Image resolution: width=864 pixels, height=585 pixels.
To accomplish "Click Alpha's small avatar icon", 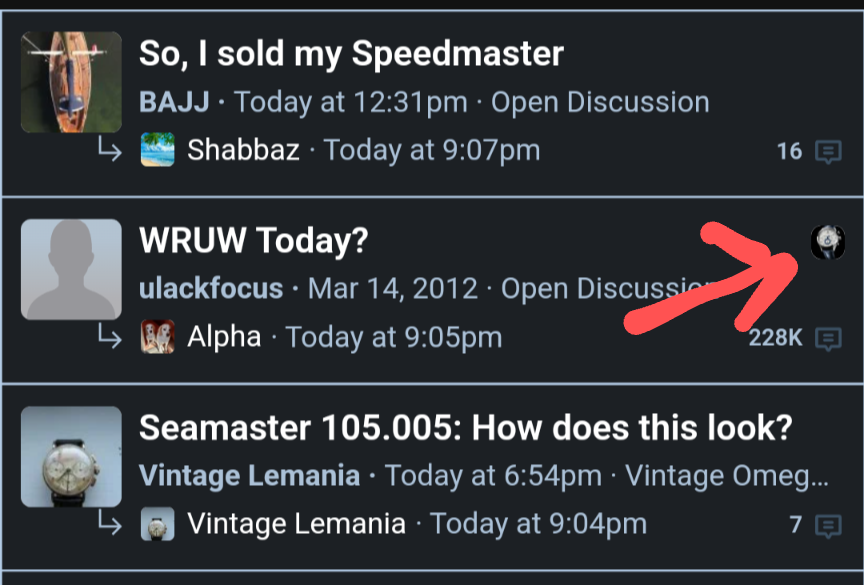I will (x=158, y=337).
